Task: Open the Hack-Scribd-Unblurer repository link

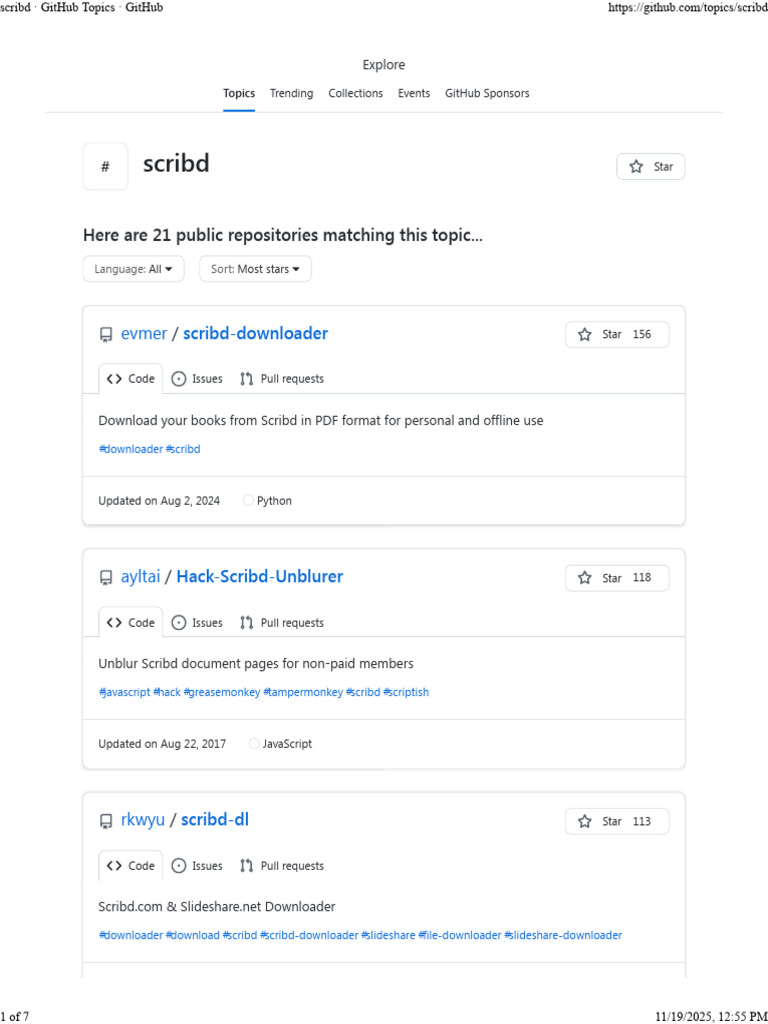Action: tap(259, 577)
